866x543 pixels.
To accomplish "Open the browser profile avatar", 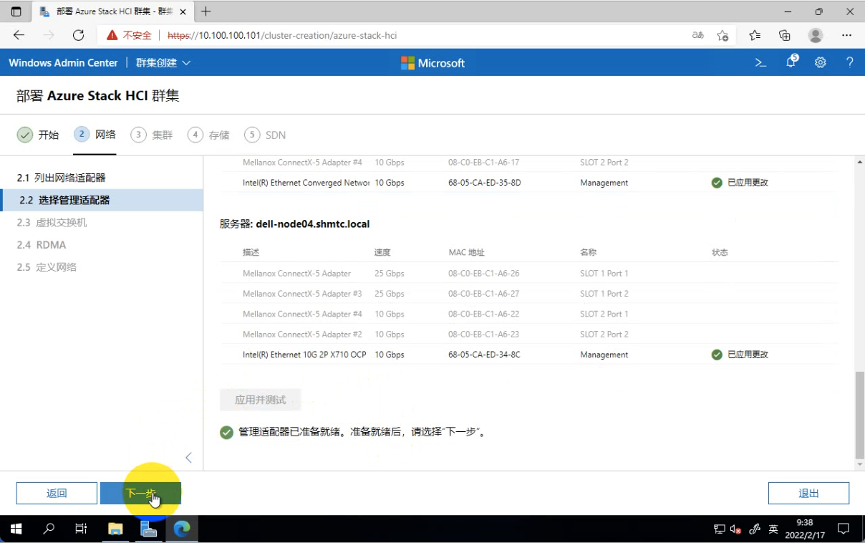I will pyautogui.click(x=815, y=35).
